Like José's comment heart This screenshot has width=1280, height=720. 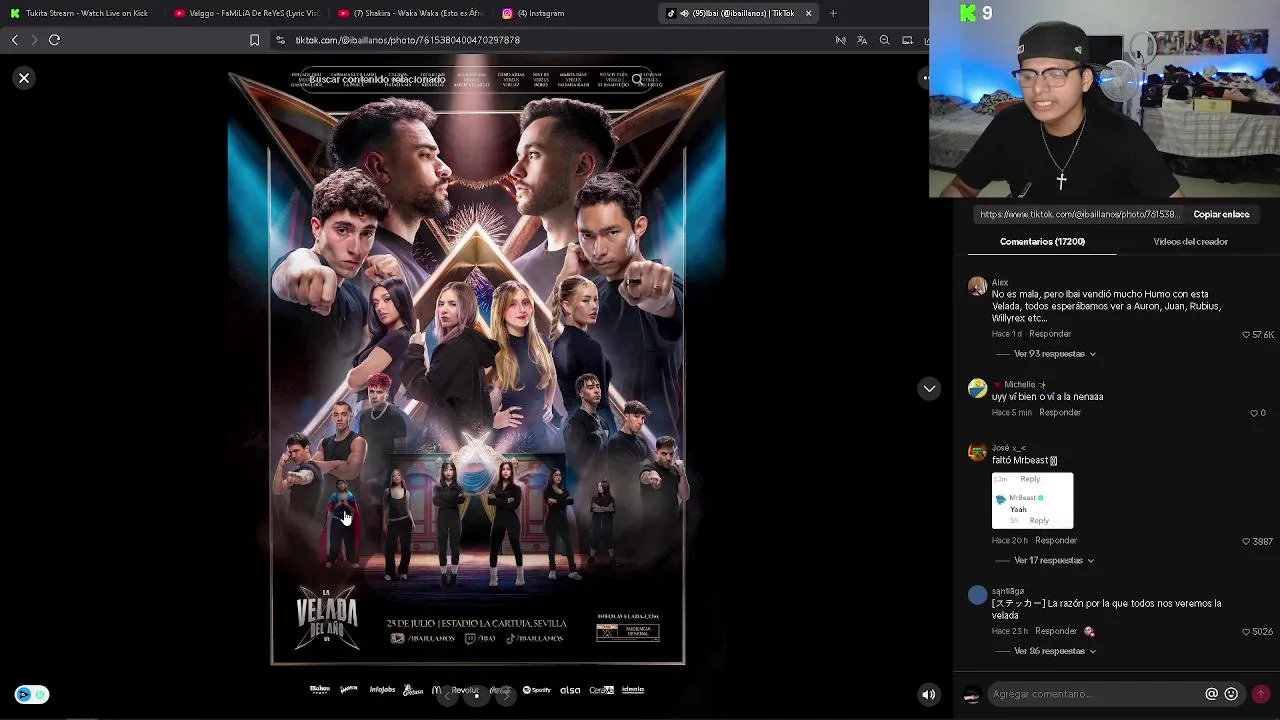coord(1246,541)
